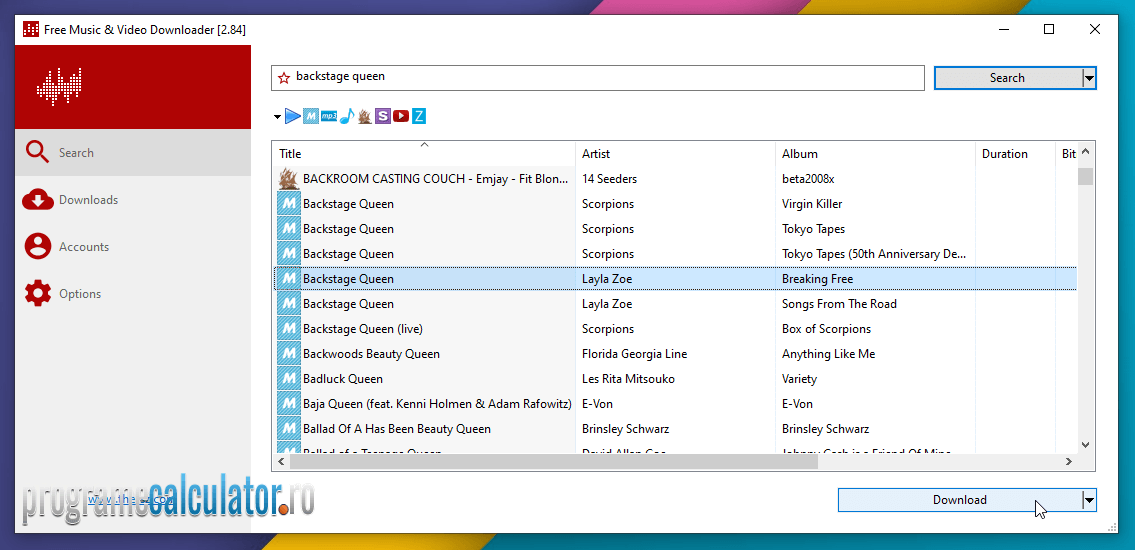Focus the search field containing backstage queen
This screenshot has height=550, width=1135.
click(598, 77)
